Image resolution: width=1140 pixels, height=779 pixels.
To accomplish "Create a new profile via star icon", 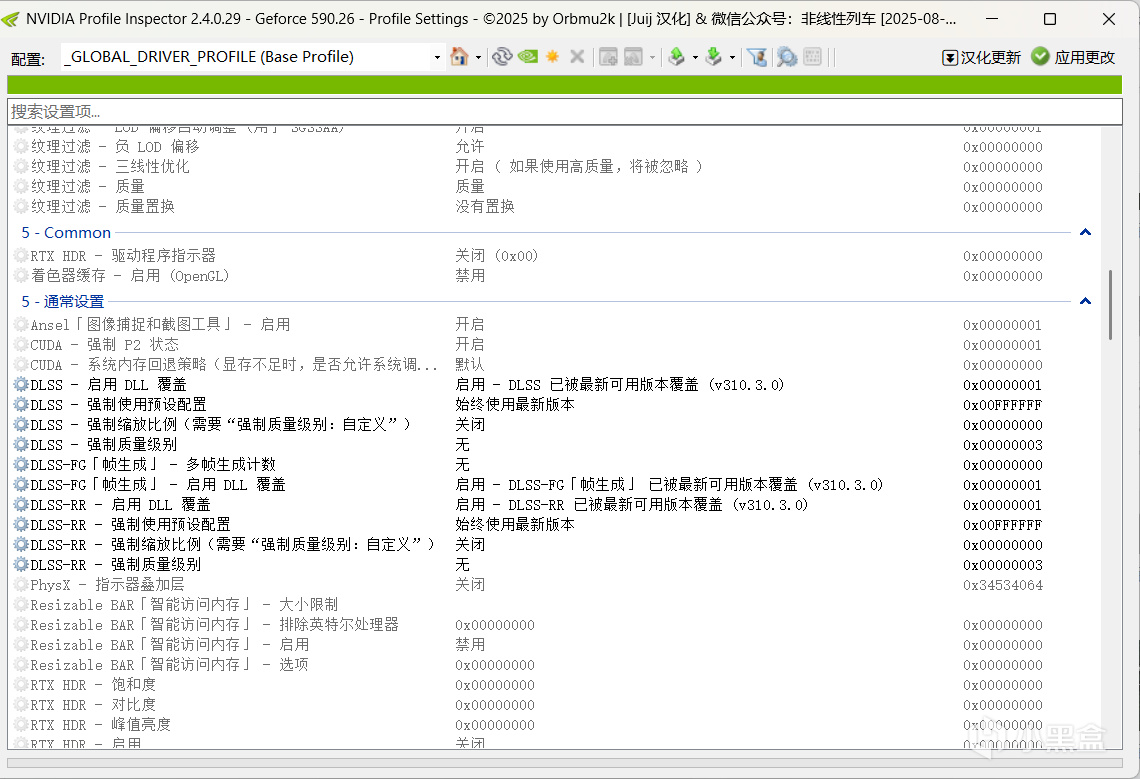I will 553,56.
